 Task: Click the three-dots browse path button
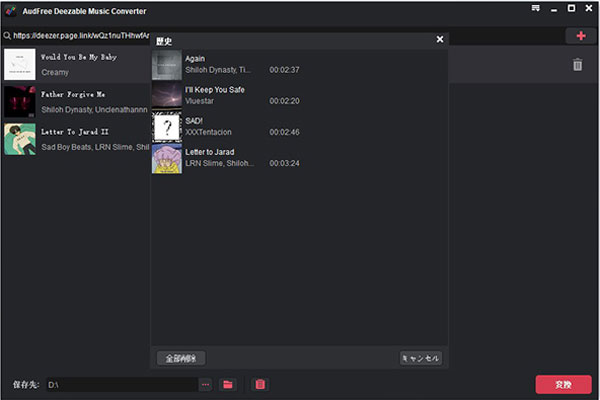205,384
